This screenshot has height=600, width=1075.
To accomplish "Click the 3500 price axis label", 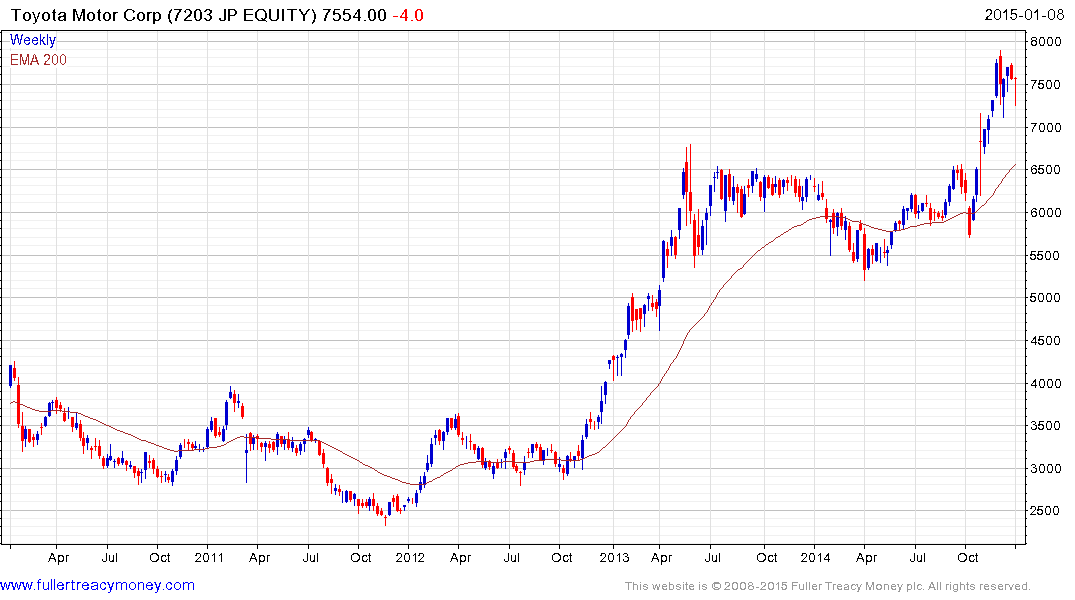I will point(1046,426).
